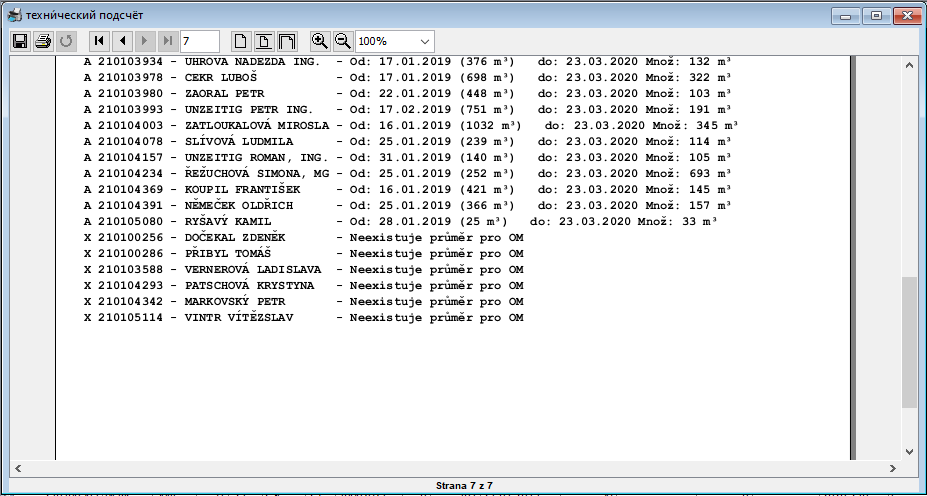
Task: Go to the previous page
Action: (122, 41)
